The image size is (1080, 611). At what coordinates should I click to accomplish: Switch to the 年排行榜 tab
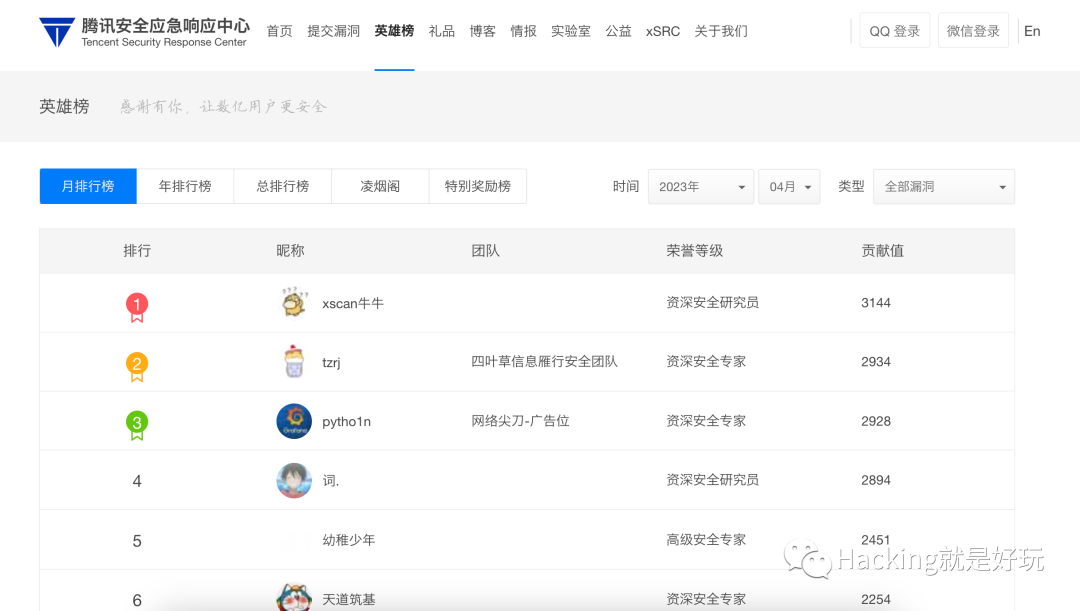click(x=185, y=186)
